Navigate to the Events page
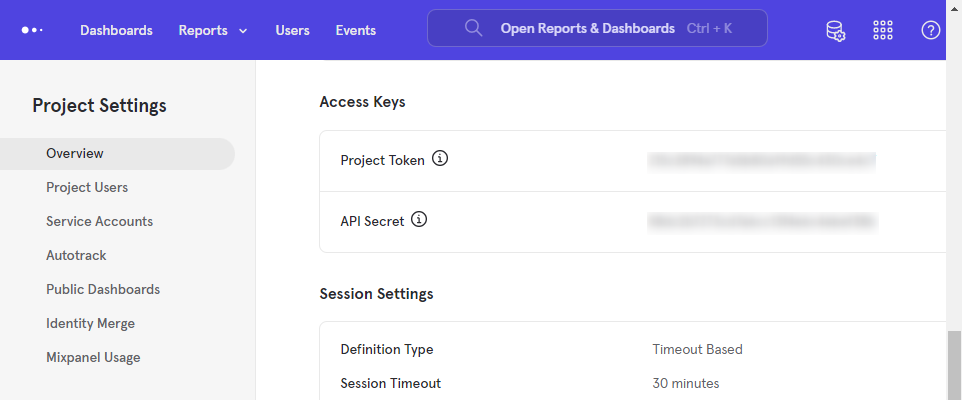Screen dimensions: 962x400 click(x=355, y=30)
